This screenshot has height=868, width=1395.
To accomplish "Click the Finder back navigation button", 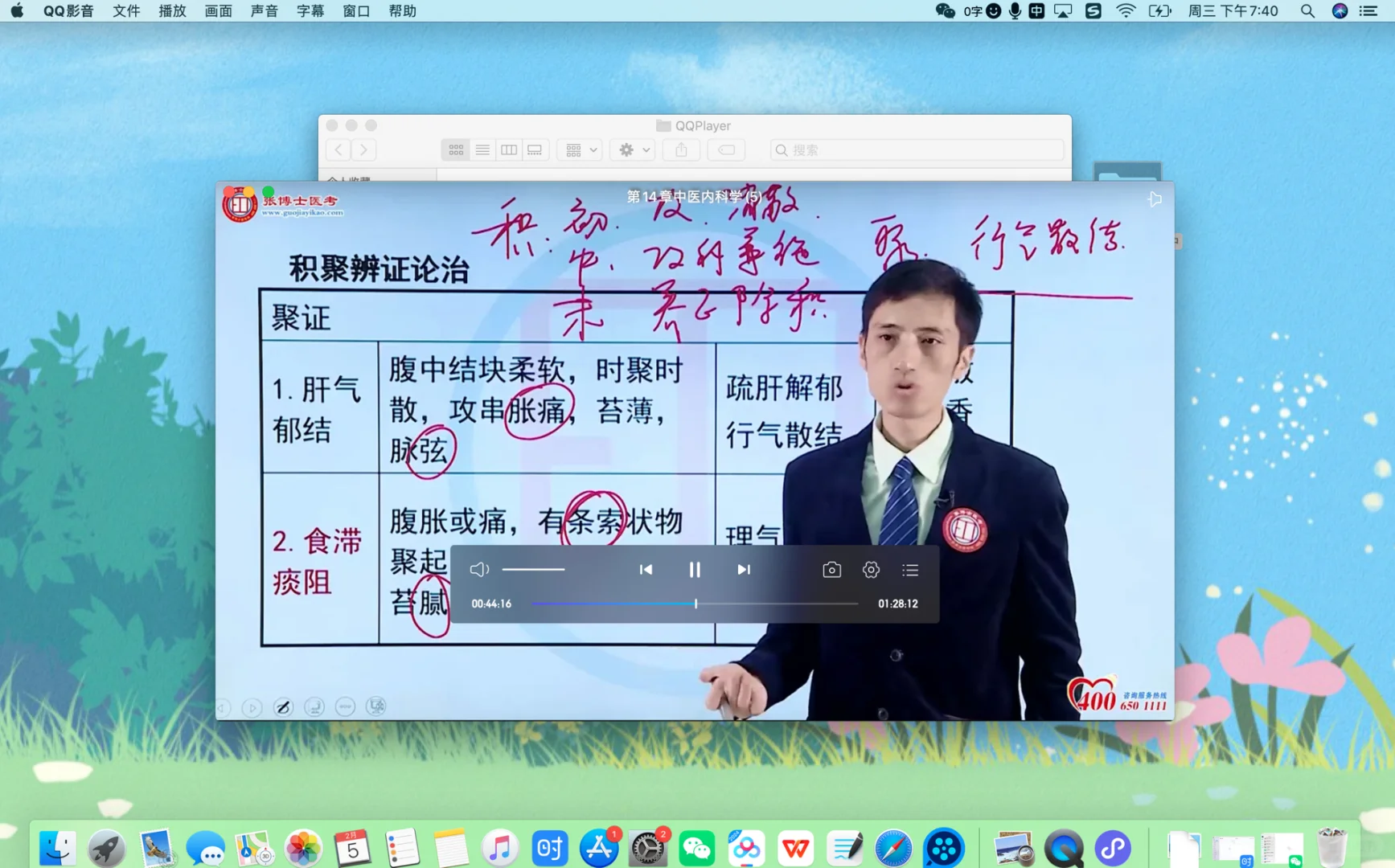I will [338, 149].
